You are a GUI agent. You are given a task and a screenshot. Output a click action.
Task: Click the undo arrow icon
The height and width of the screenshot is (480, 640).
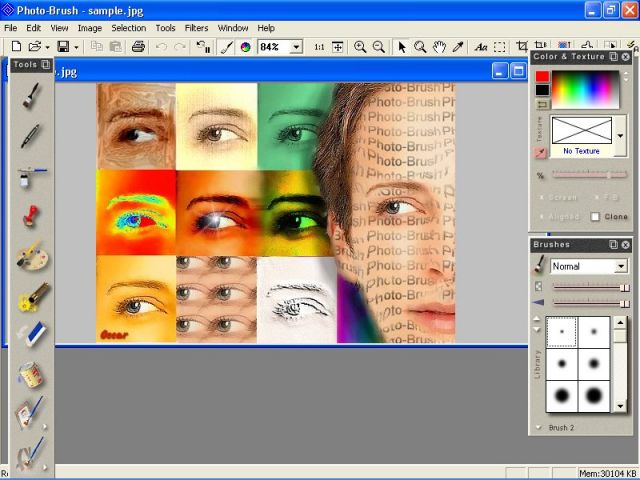click(161, 47)
